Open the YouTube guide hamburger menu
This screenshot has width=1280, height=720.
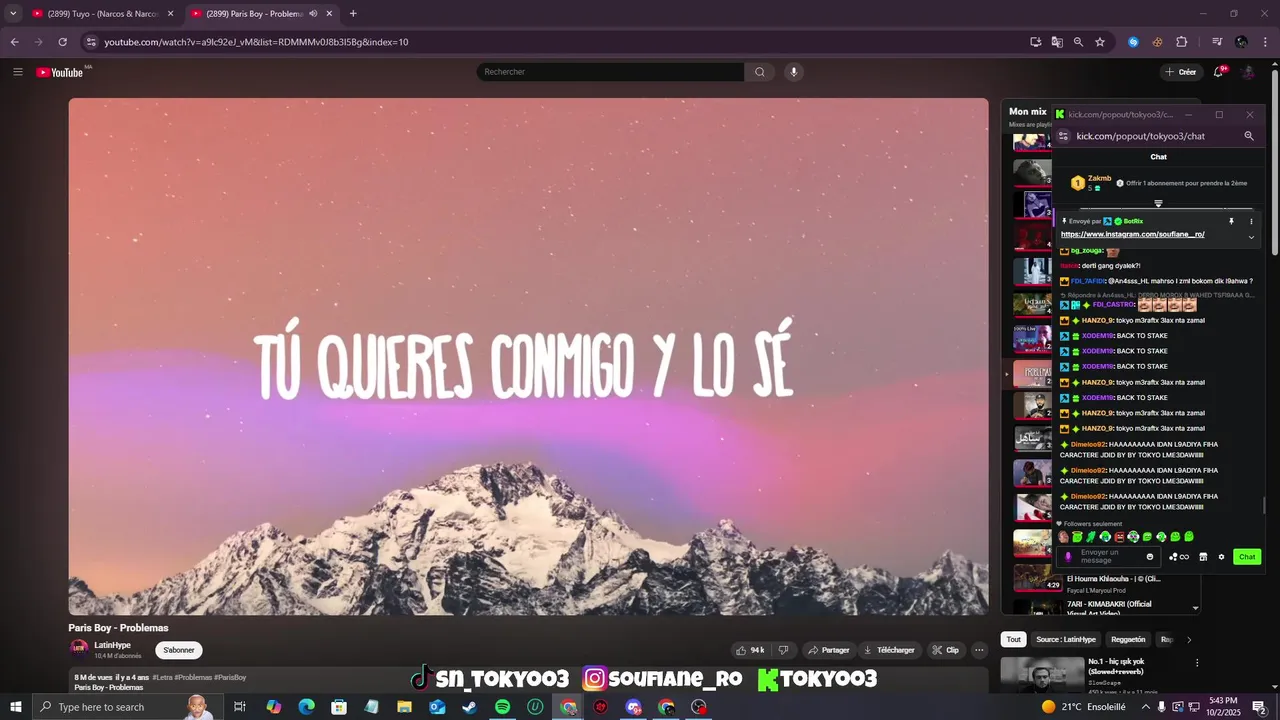click(x=17, y=72)
